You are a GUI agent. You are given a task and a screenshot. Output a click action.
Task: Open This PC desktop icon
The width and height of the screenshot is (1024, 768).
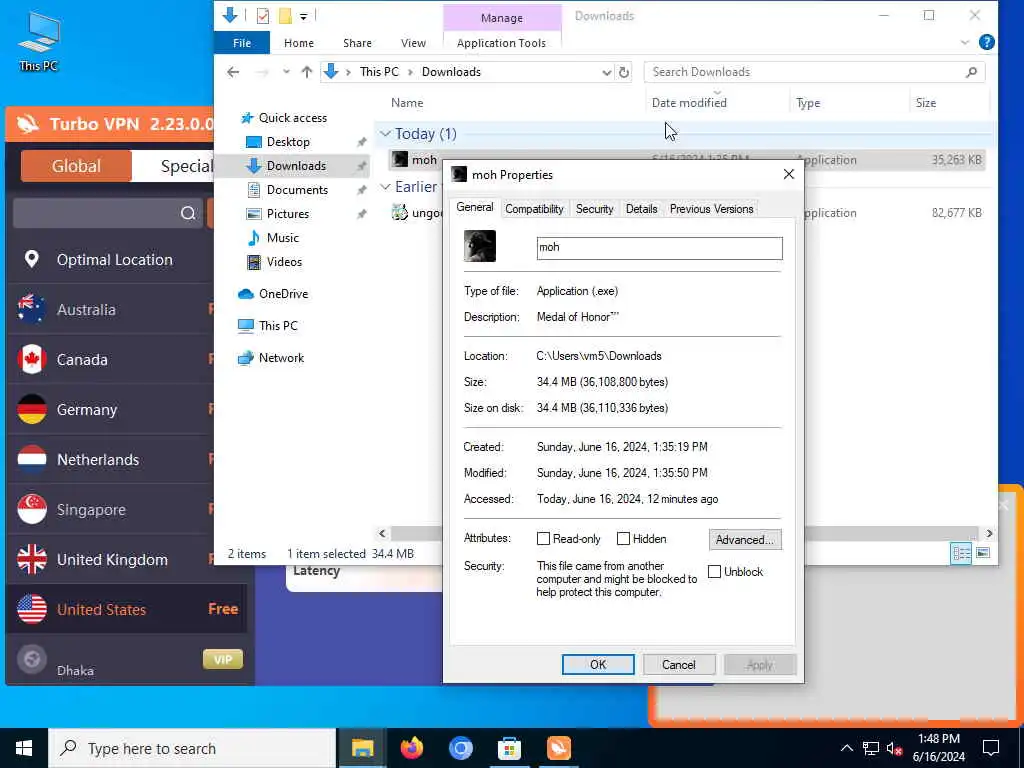39,40
